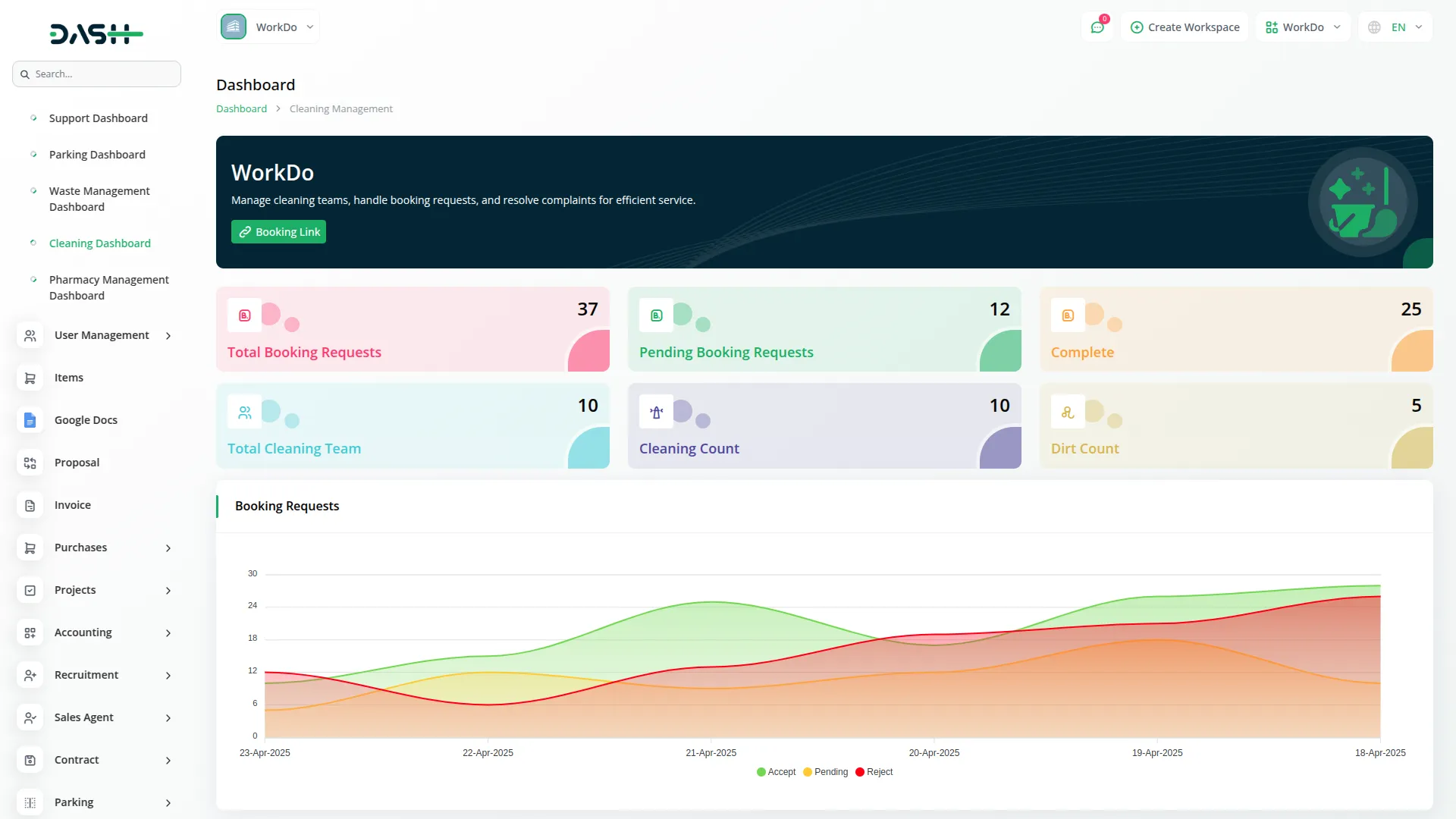Click the Cleaning Count card icon
1456x819 pixels.
click(656, 413)
